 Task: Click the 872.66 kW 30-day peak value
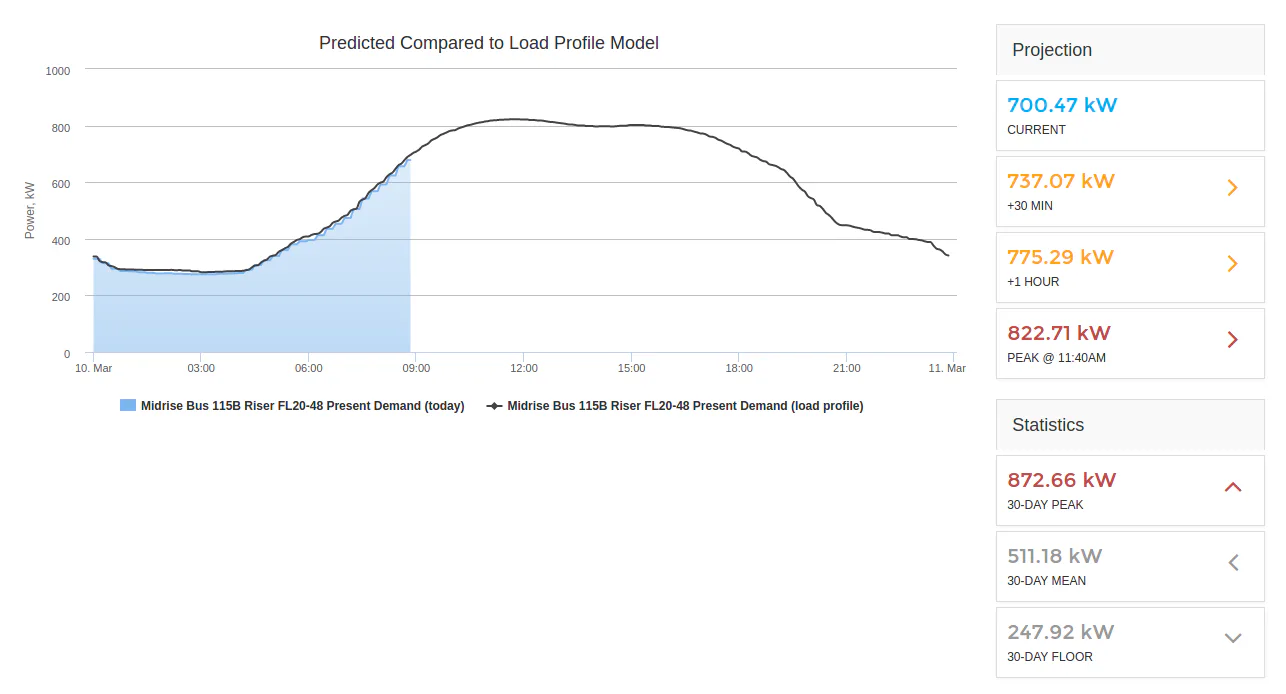(1061, 480)
